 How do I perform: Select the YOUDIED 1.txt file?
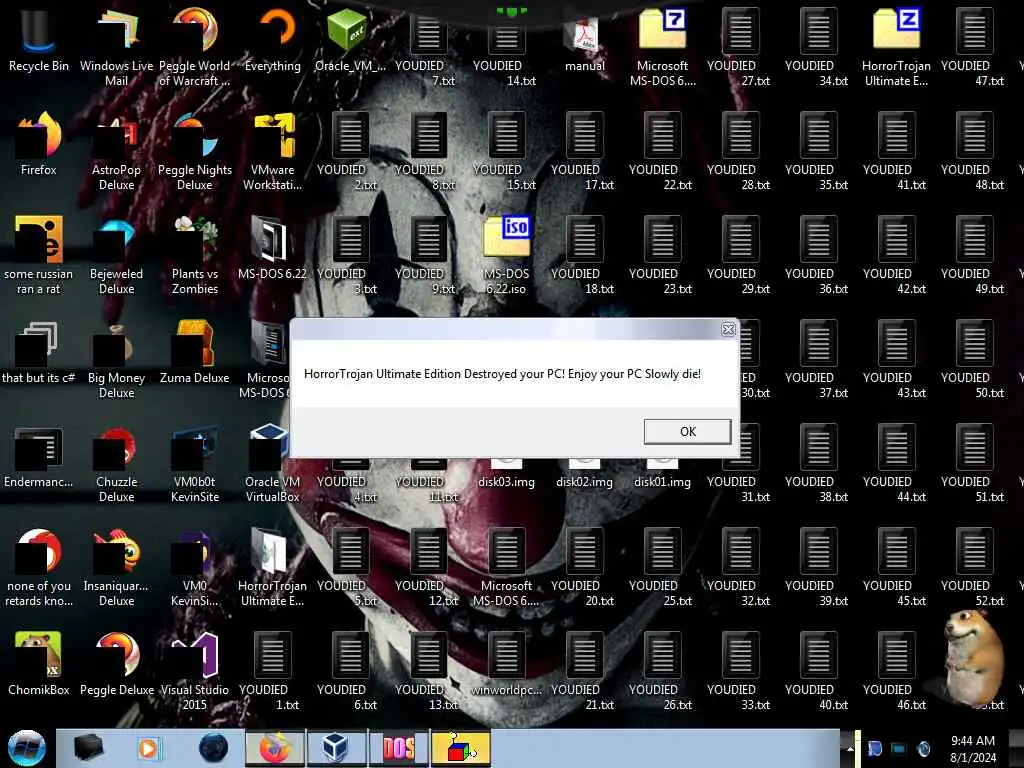(x=272, y=672)
